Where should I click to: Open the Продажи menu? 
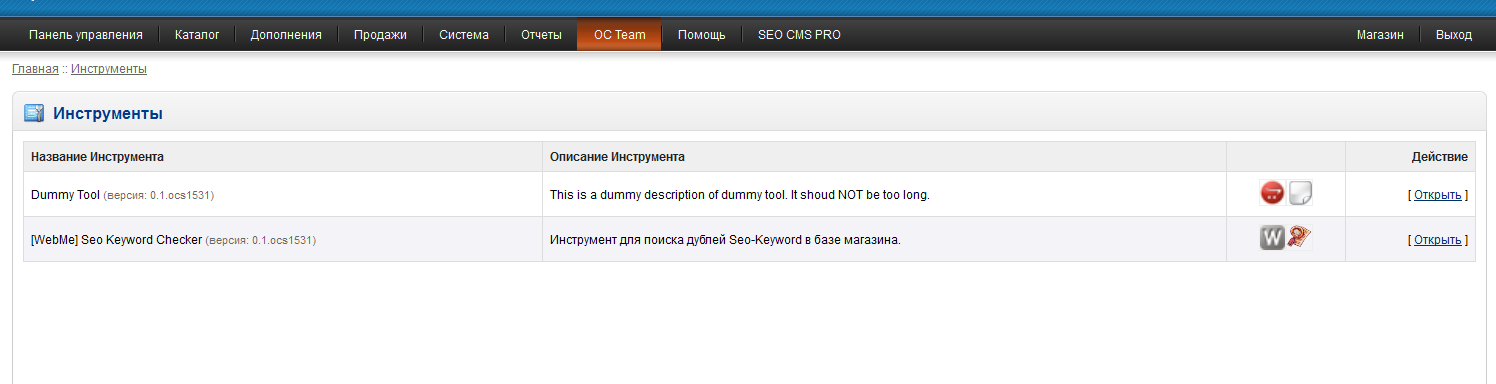pos(380,35)
